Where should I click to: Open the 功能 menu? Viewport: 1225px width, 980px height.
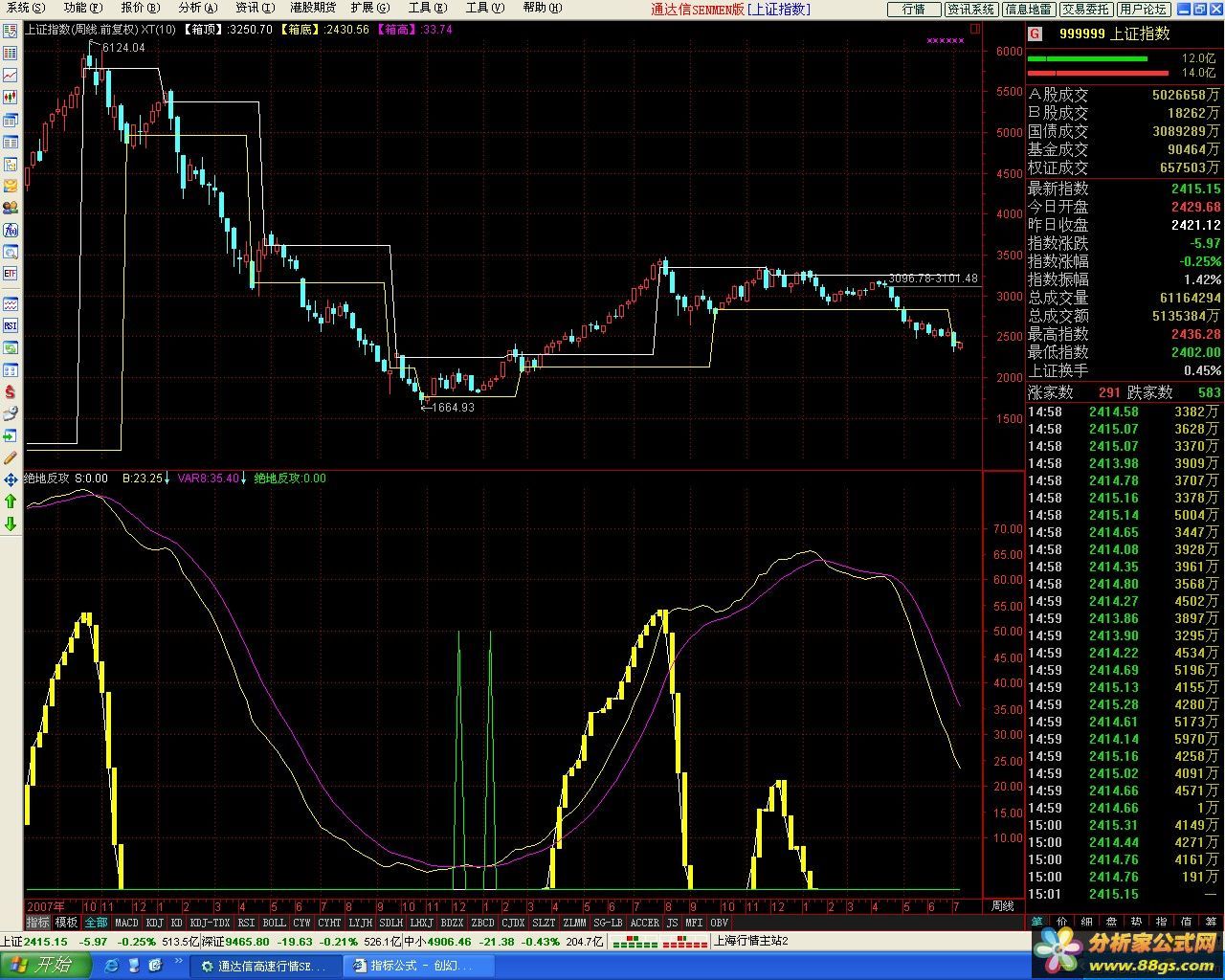pos(83,8)
